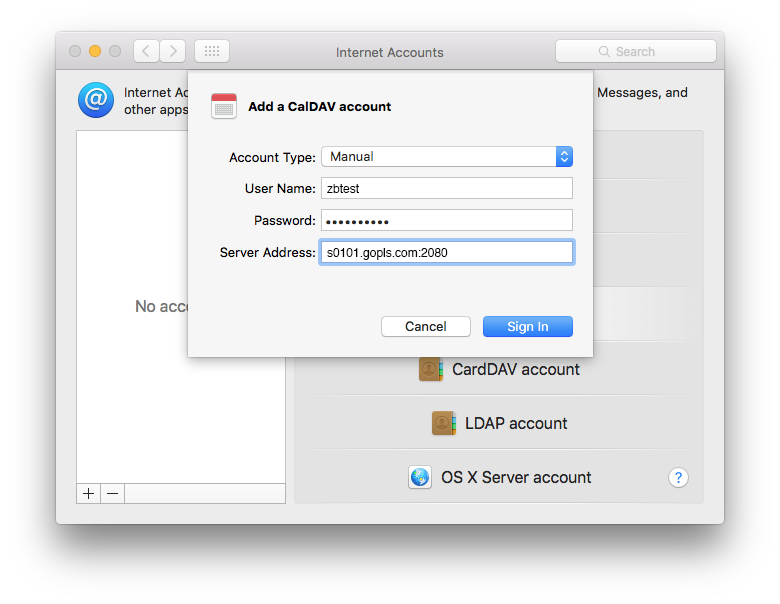Click the Search field in toolbar
Viewport: 780px width, 604px height.
[x=635, y=51]
